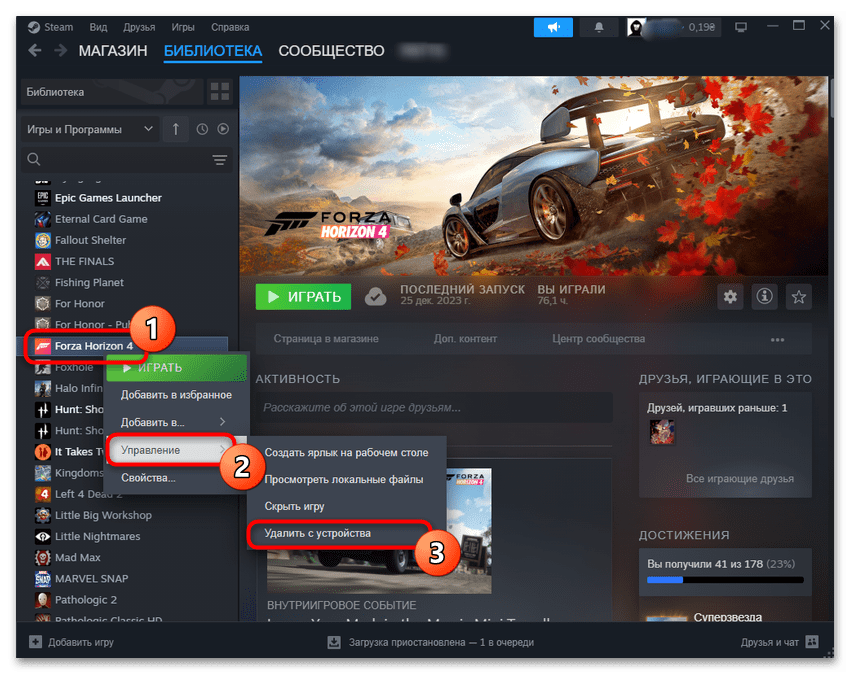
Task: Click the add game plus icon
Action: coord(35,642)
